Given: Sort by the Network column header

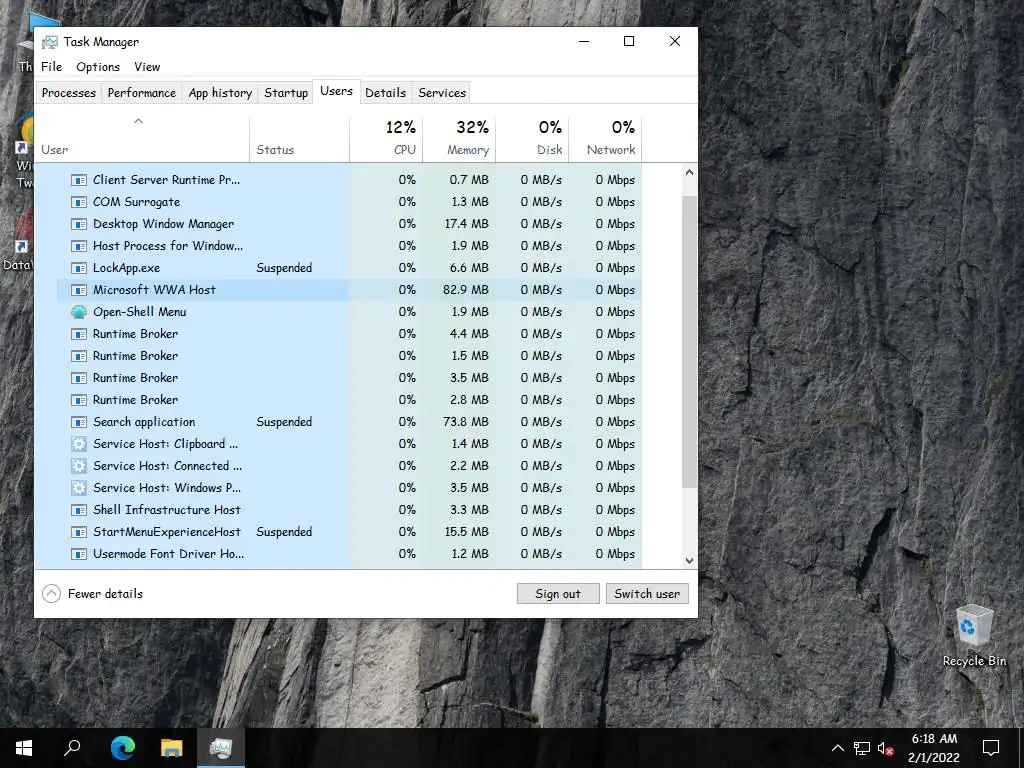Looking at the screenshot, I should click(605, 140).
